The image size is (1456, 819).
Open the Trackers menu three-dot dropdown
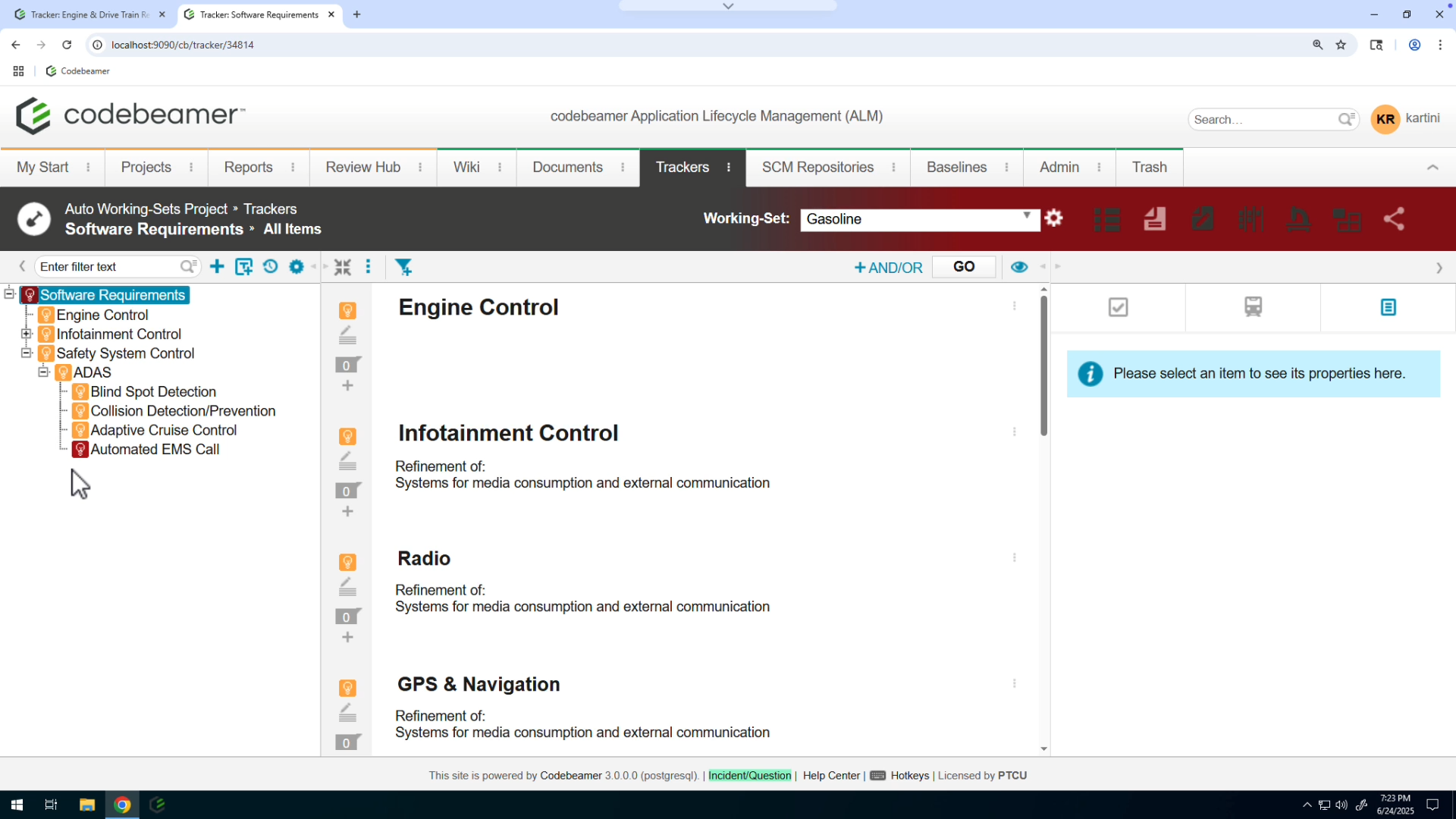click(729, 168)
